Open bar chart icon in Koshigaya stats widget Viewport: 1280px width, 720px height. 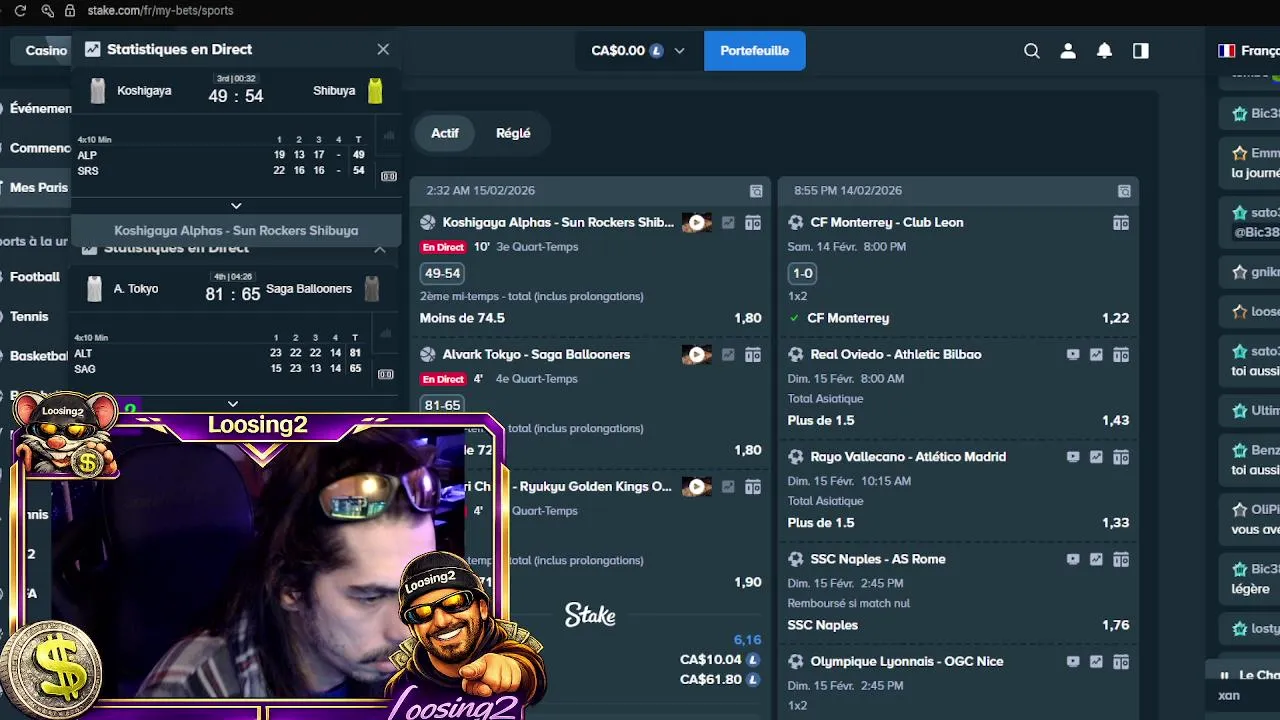389,135
